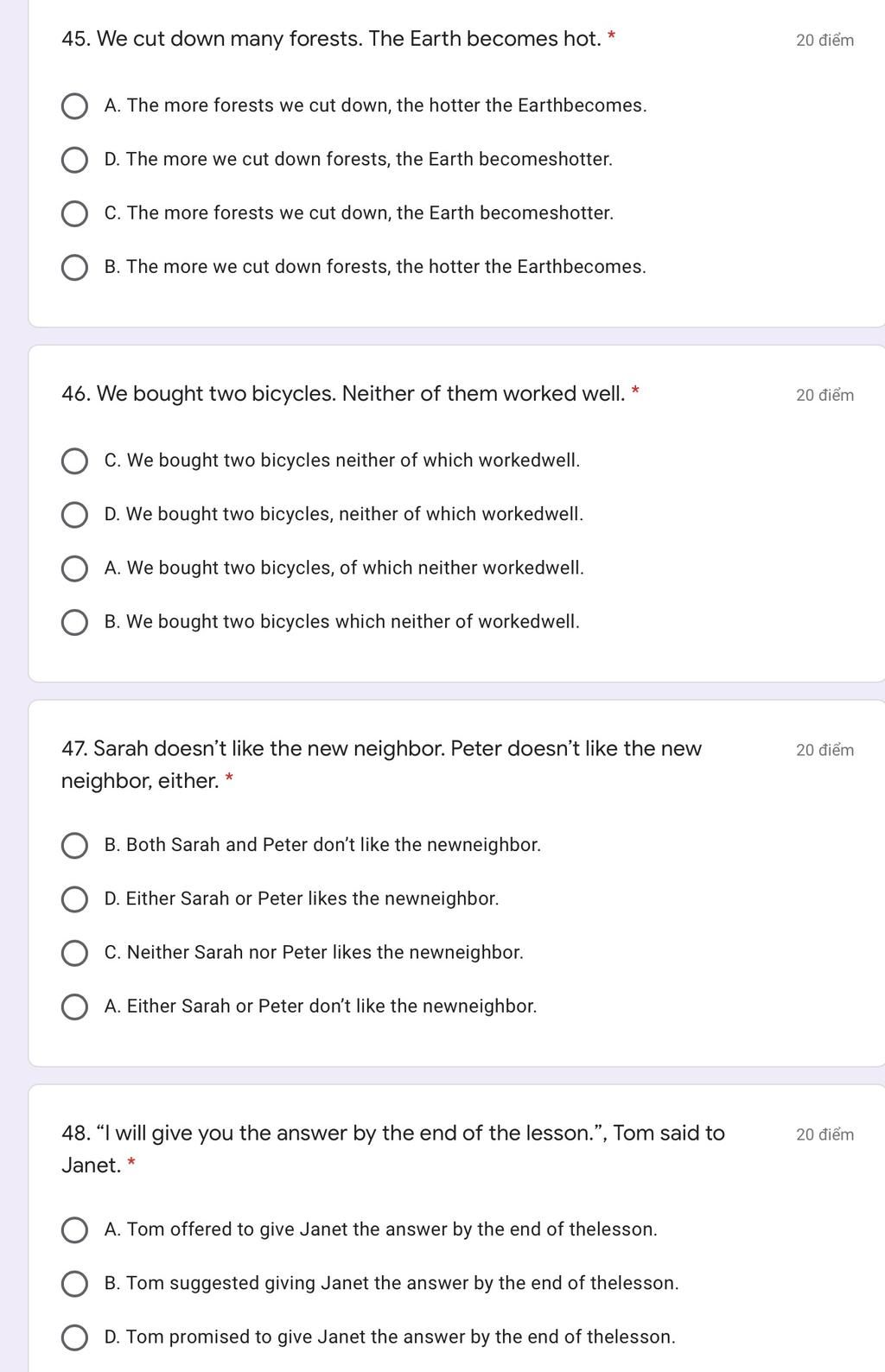Choose 'A. Tom offered to give Janet the answer'
Viewport: 885px width, 1372px height.
click(x=74, y=1229)
